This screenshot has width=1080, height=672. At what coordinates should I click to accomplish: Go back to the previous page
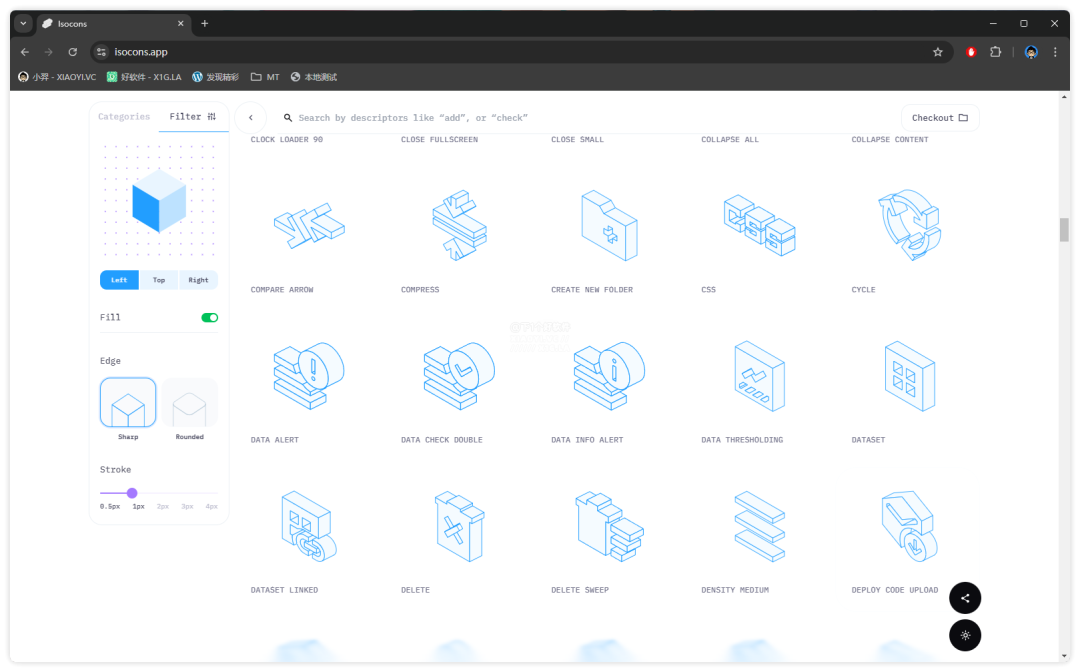[25, 52]
